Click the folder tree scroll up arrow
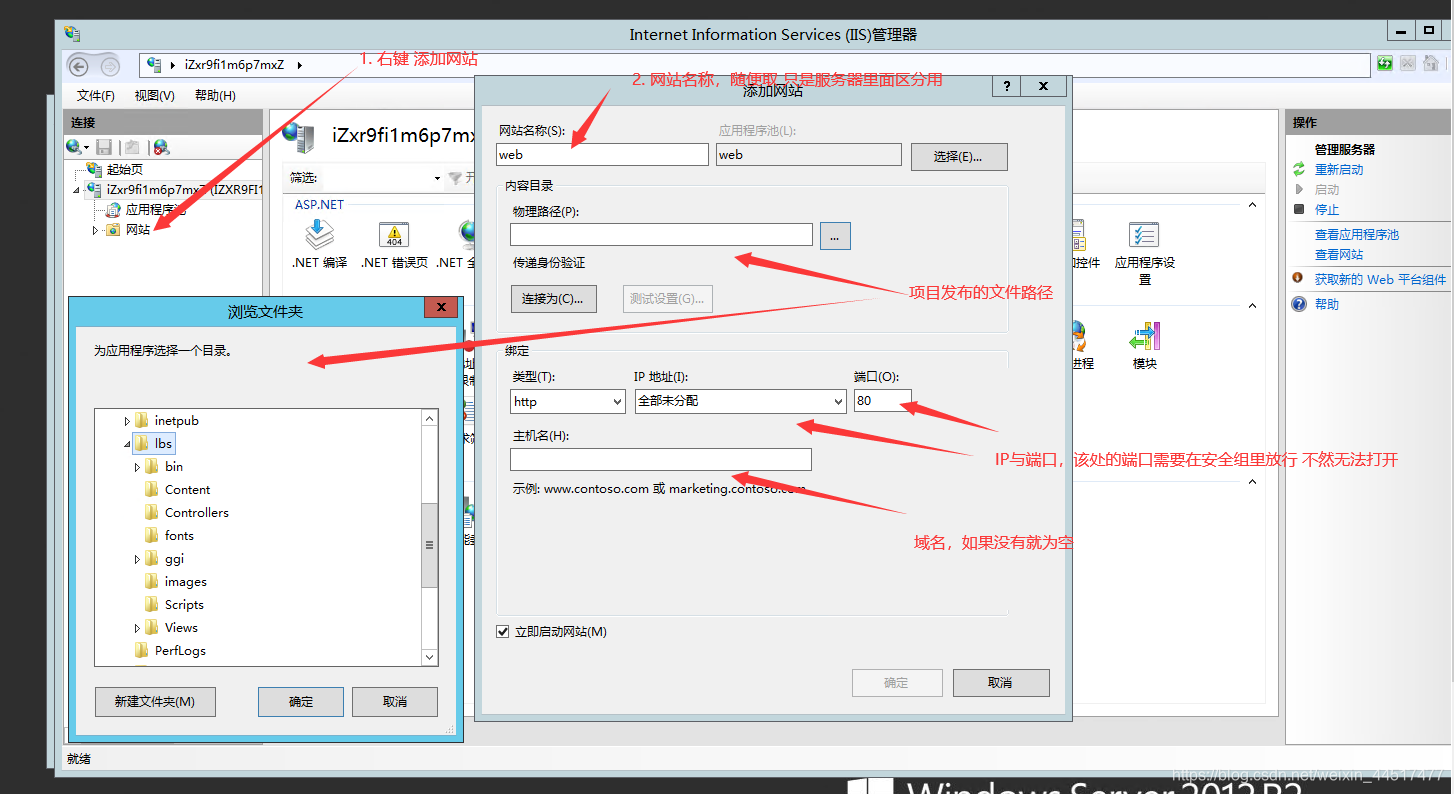Image resolution: width=1454 pixels, height=794 pixels. click(x=430, y=418)
